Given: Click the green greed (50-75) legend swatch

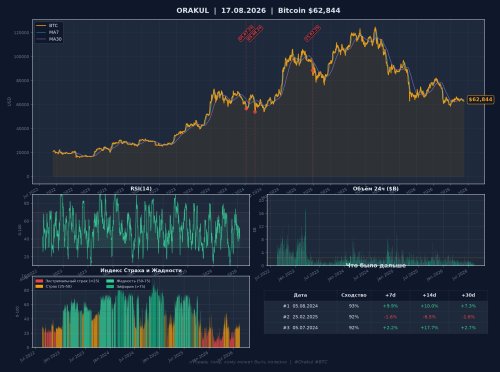Looking at the screenshot, I should click(110, 281).
